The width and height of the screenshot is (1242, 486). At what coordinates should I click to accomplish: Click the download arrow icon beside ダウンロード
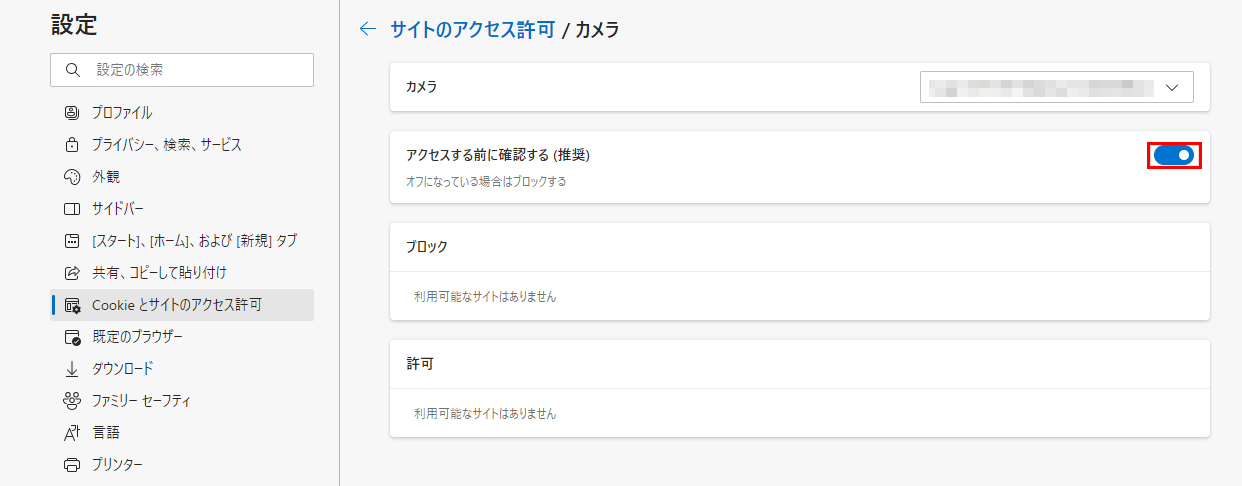(71, 369)
